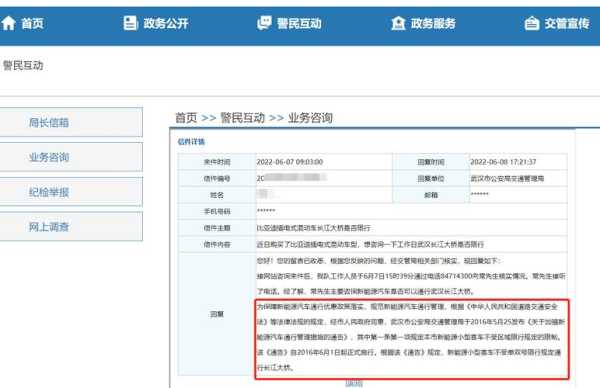
Task: Click 业务咨询 in the breadcrumb
Action: (x=310, y=117)
